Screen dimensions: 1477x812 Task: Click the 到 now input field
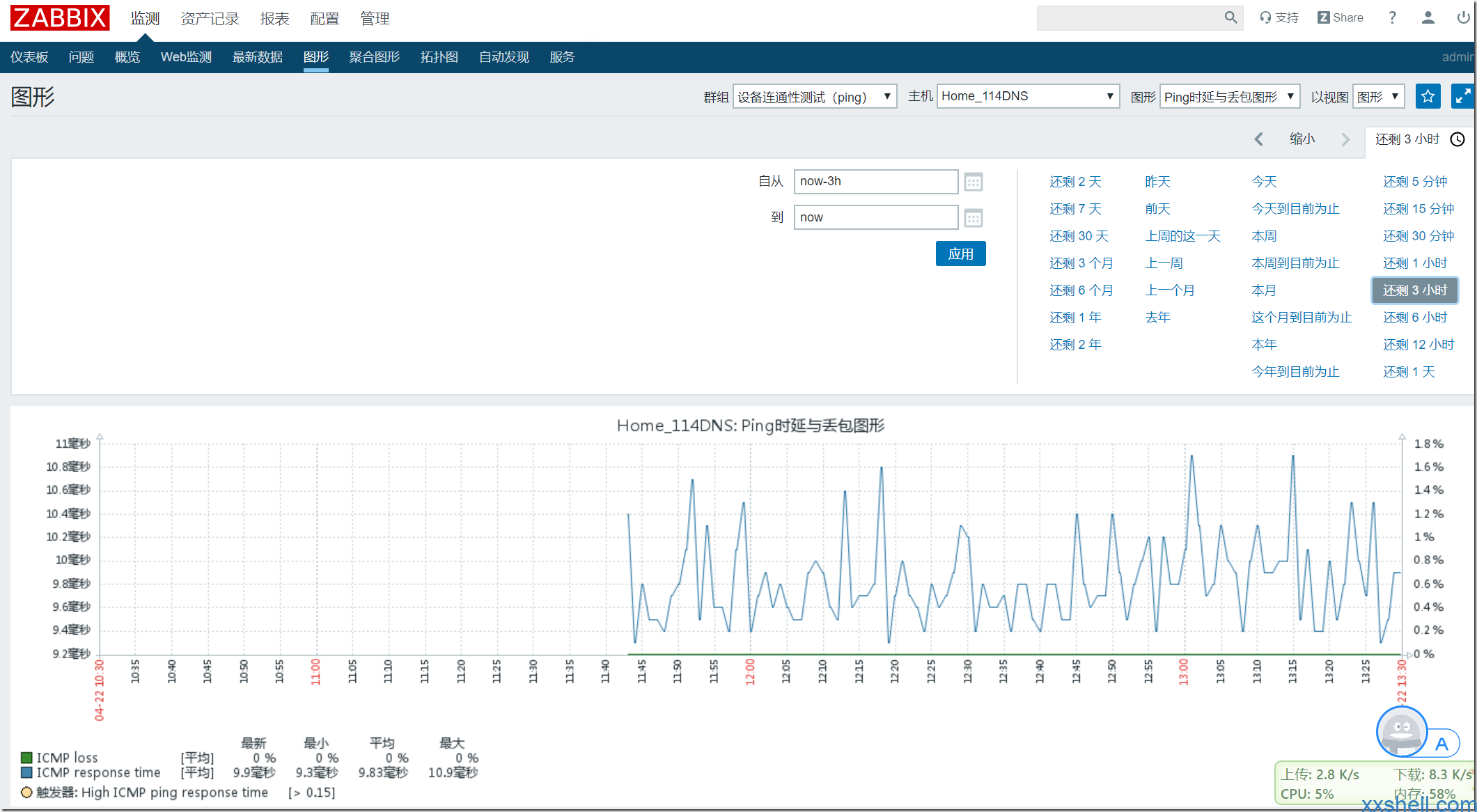click(876, 217)
